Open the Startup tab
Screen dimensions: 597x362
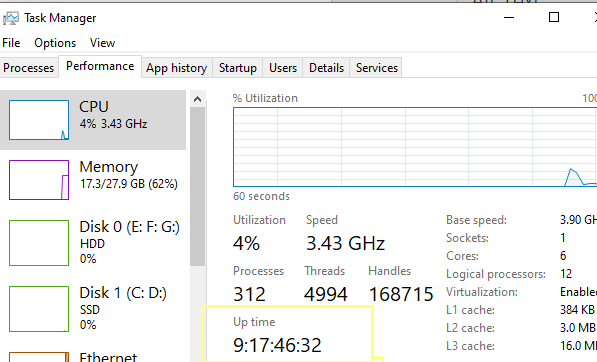click(238, 68)
